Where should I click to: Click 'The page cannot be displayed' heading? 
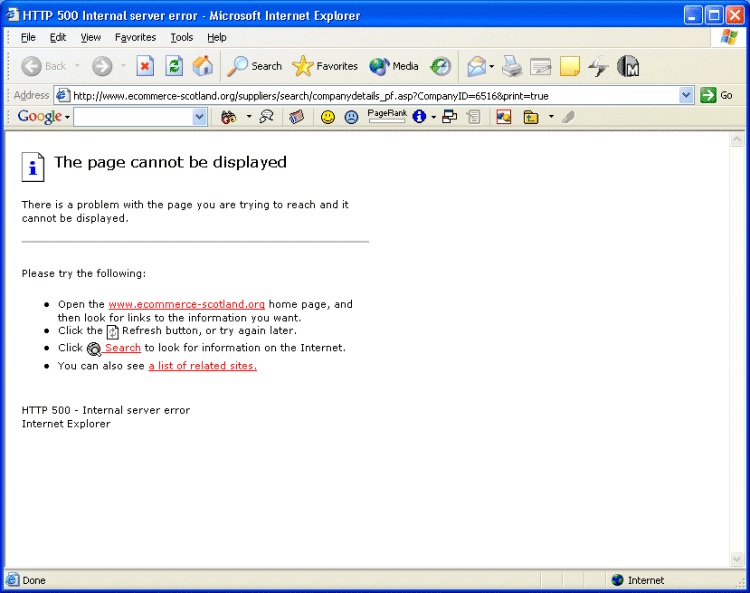(170, 163)
